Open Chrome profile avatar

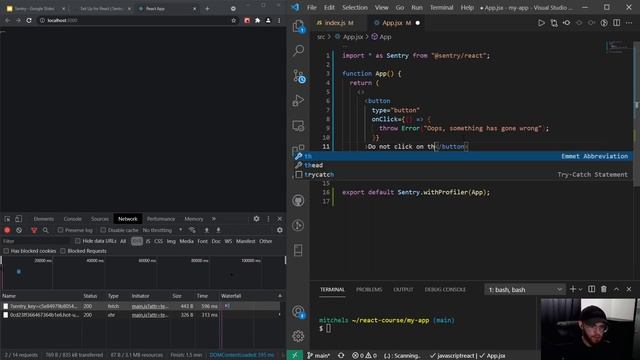coord(268,20)
